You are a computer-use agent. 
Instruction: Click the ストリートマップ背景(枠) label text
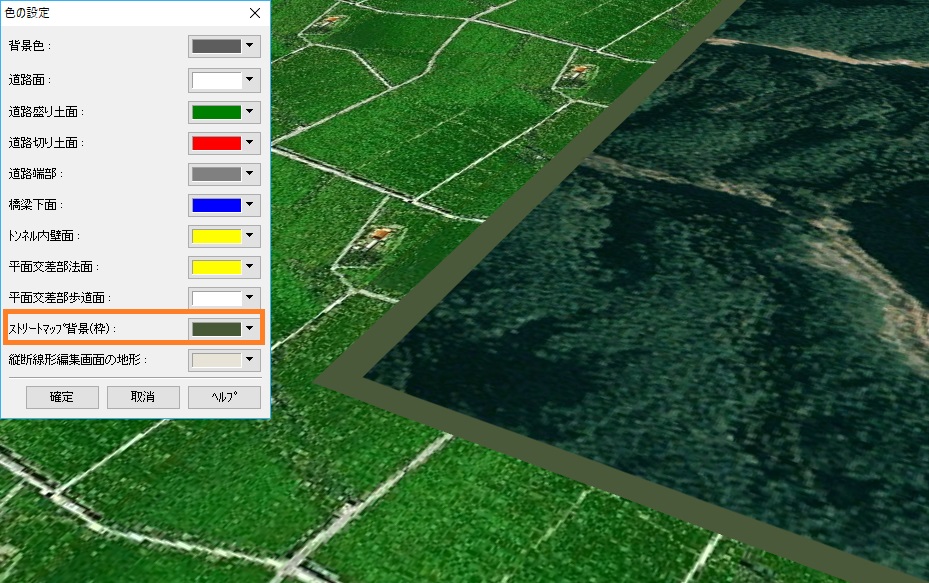click(62, 328)
